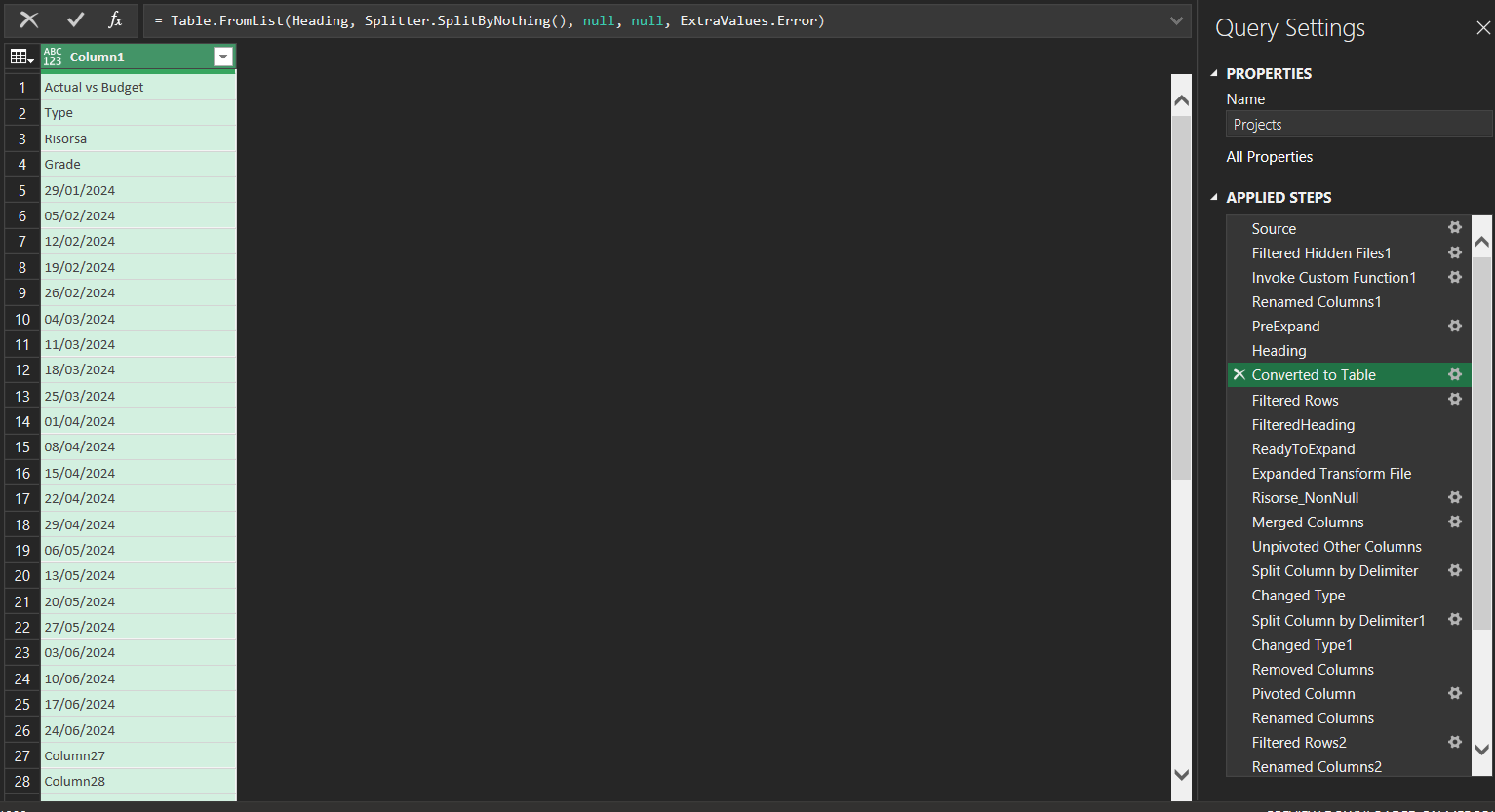Viewport: 1495px width, 812px height.
Task: Select the cell with 29/01/2024
Action: (x=138, y=190)
